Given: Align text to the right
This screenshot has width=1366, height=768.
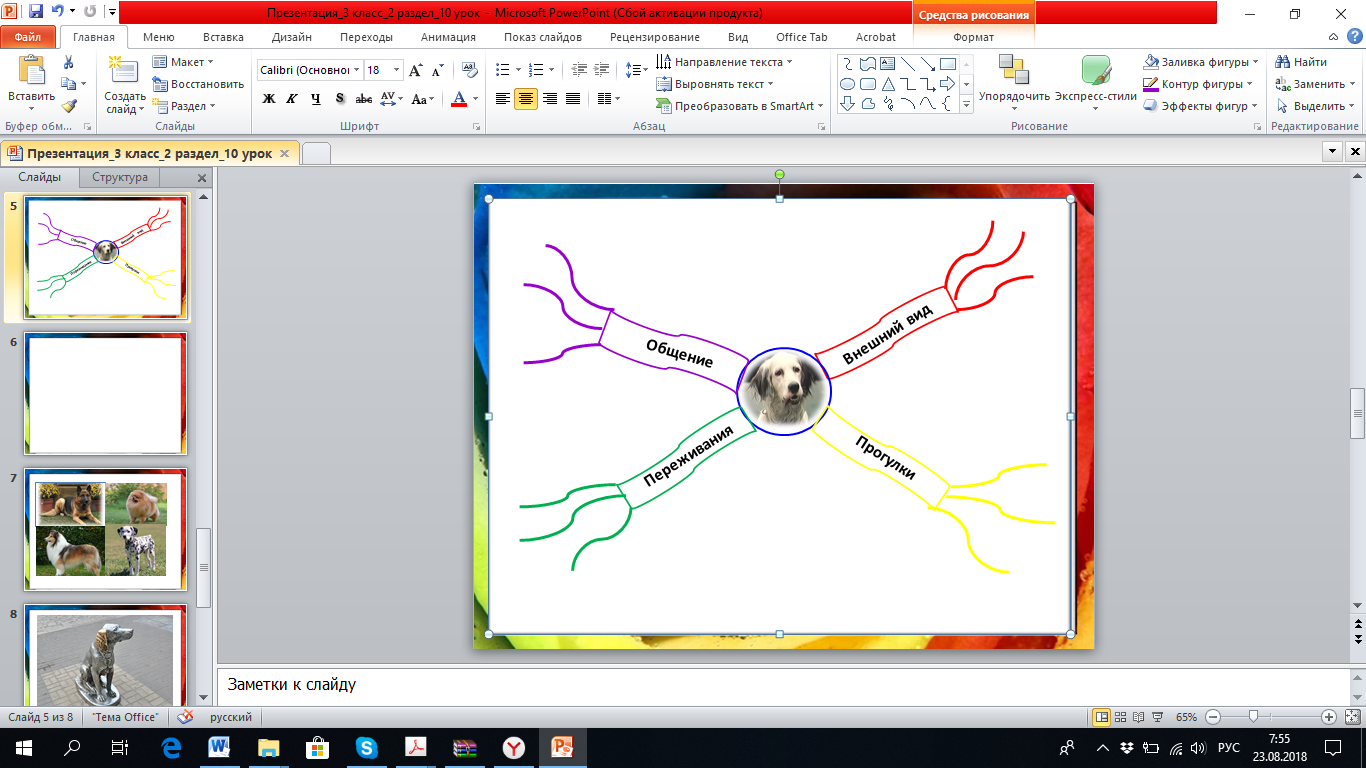Looking at the screenshot, I should tap(549, 99).
